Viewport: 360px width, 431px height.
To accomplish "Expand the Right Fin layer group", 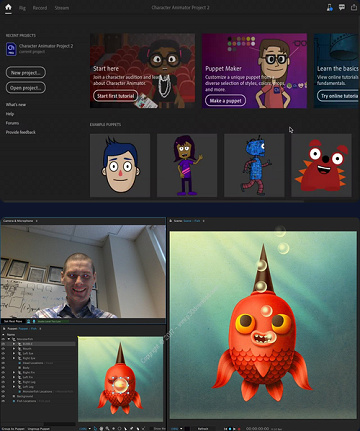I will coord(14,372).
